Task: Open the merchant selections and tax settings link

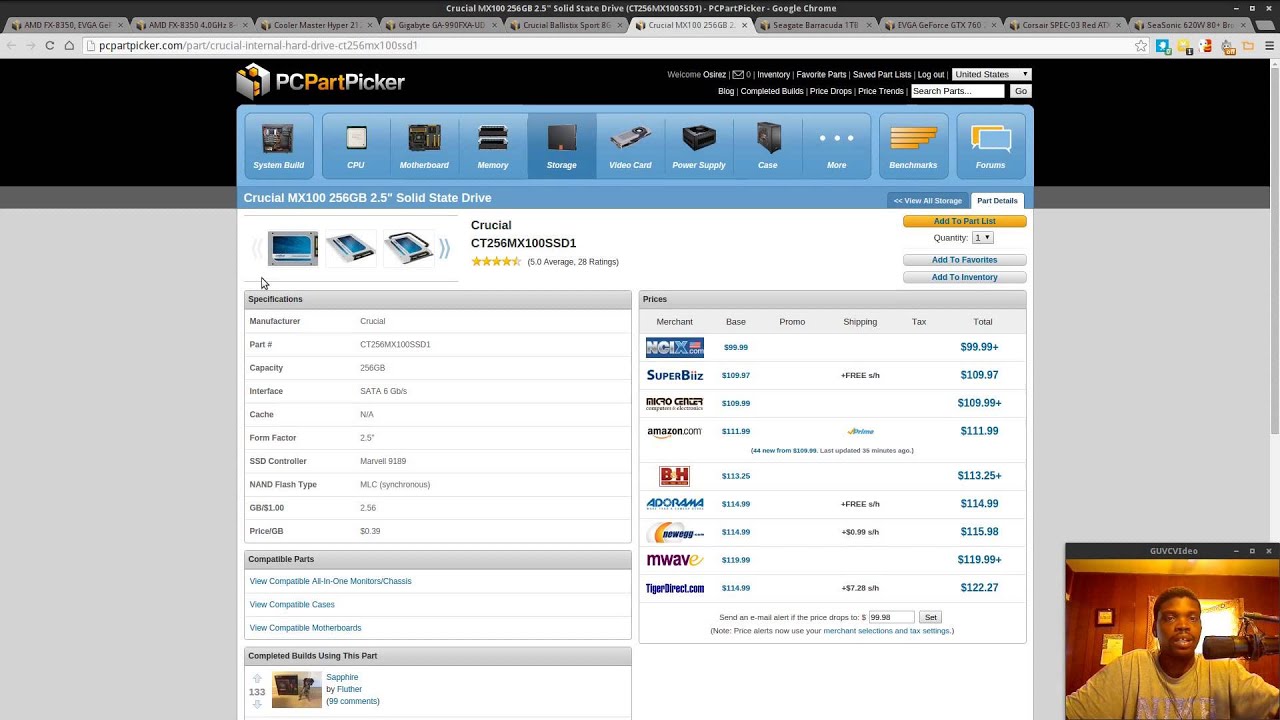Action: point(886,631)
